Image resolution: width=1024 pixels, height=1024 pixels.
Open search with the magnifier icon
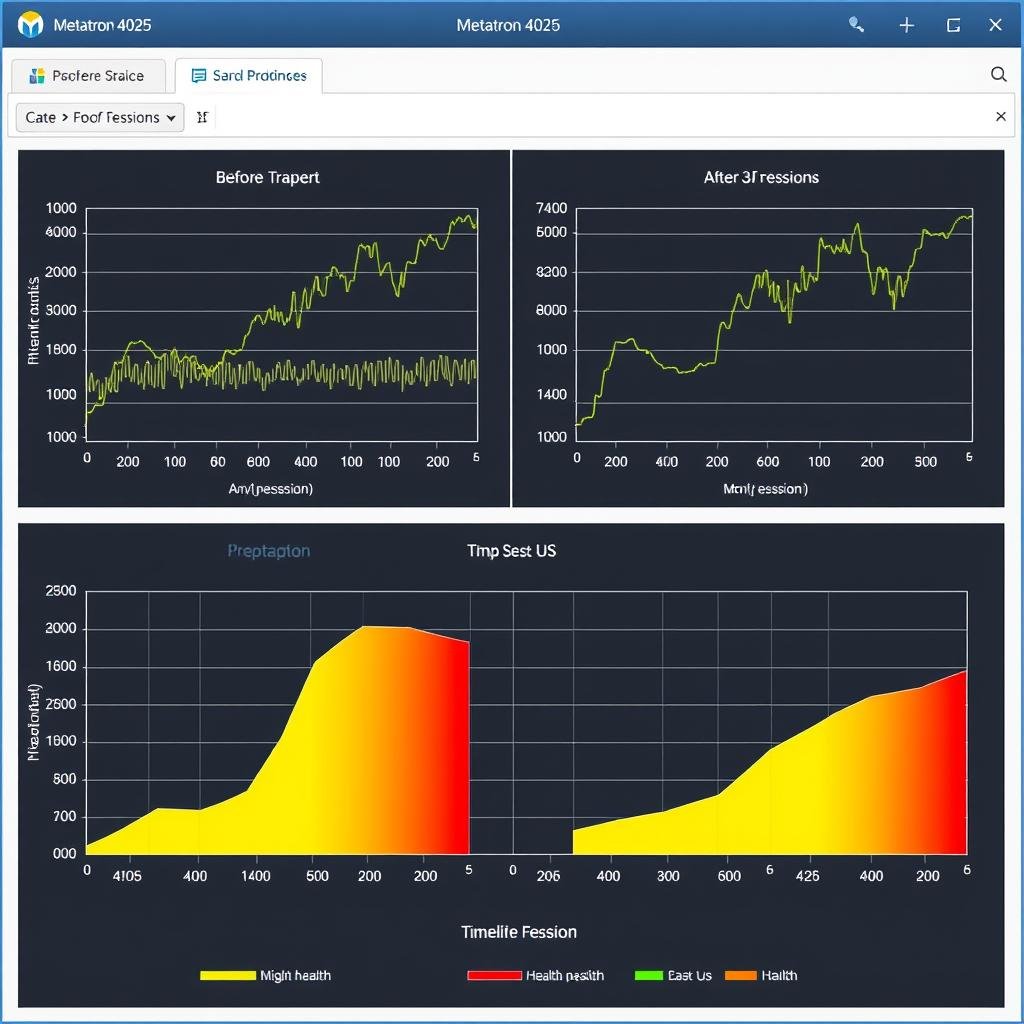[x=998, y=74]
